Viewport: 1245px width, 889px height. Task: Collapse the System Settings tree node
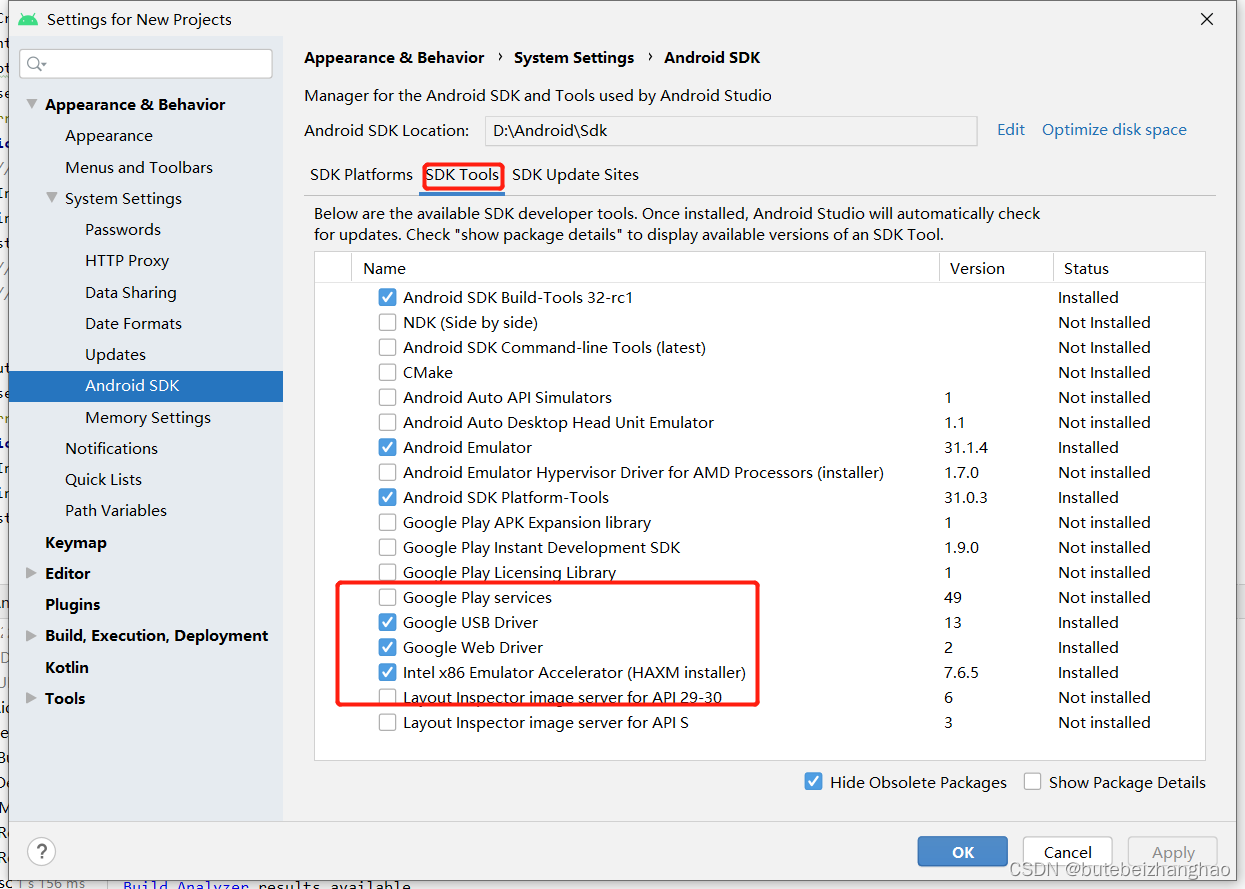coord(52,198)
